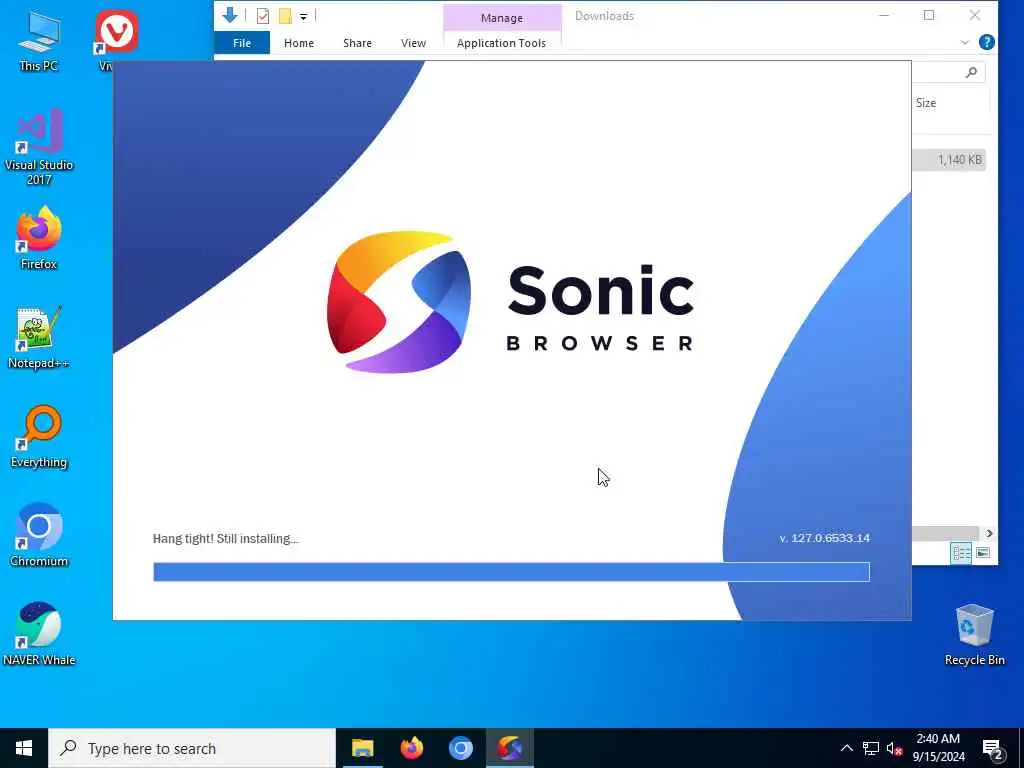Expand the Explorer ribbon chevron

[x=965, y=42]
